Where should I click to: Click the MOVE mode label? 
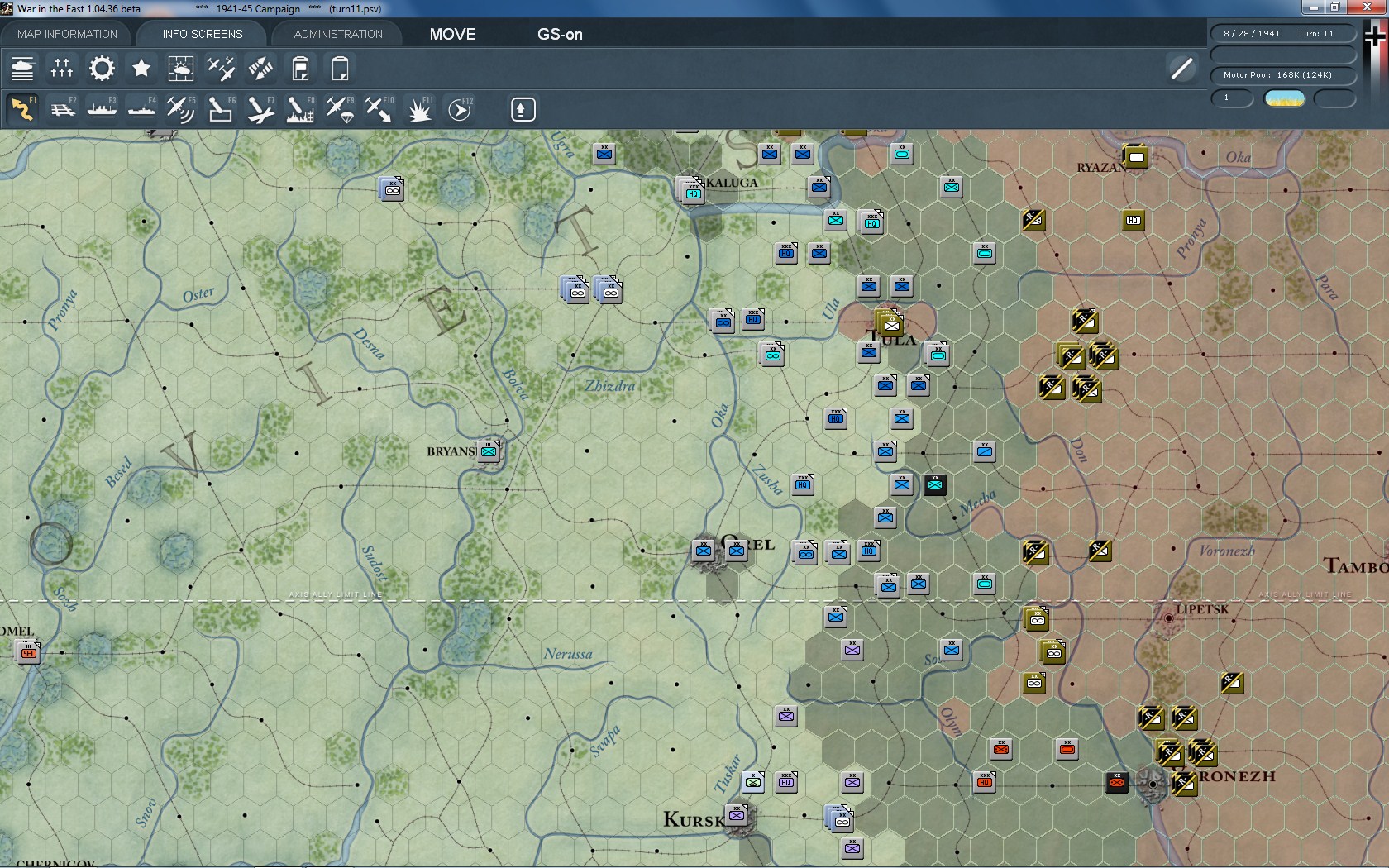452,34
